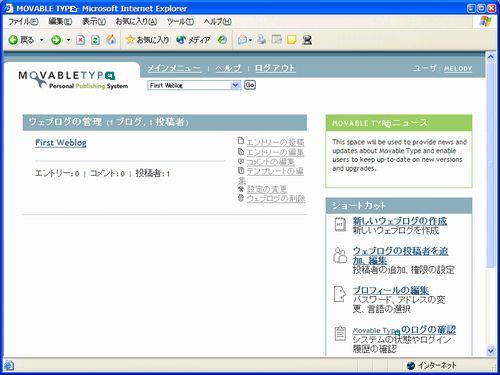Click the ショートカット panel header
Image resolution: width=500 pixels, height=375 pixels.
(x=399, y=205)
